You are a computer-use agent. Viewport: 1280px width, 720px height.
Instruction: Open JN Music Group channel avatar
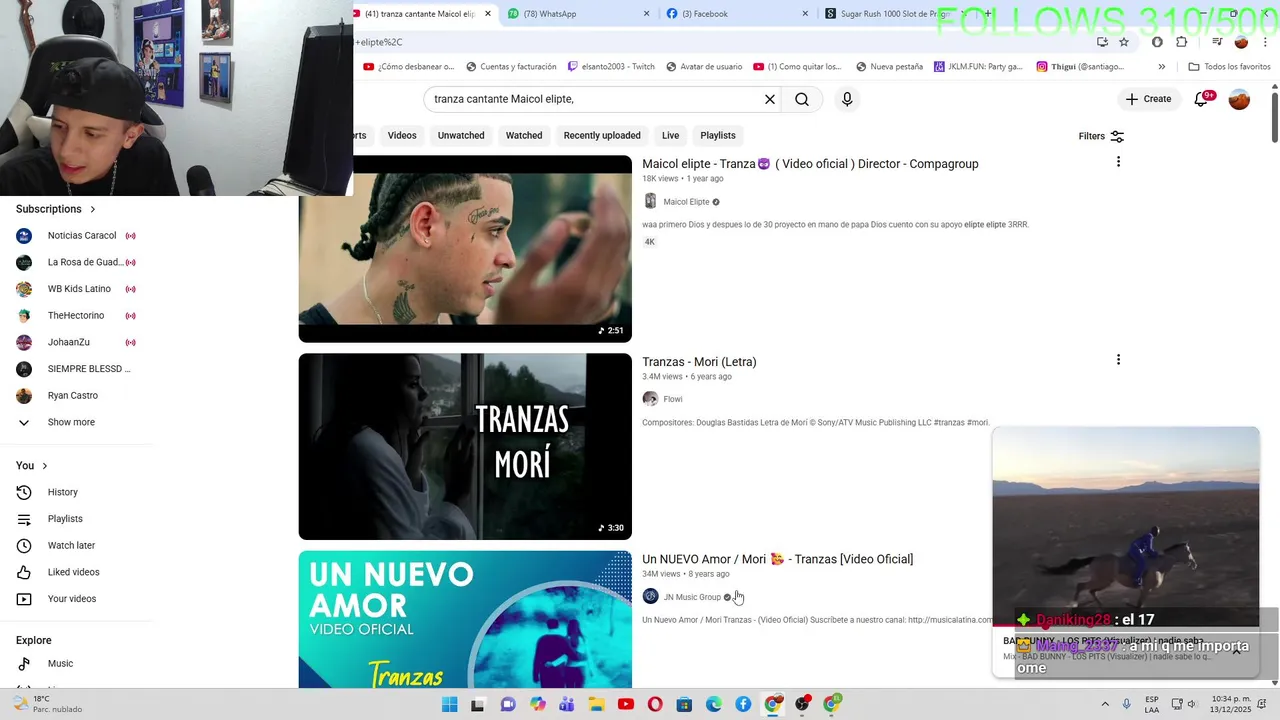click(650, 596)
